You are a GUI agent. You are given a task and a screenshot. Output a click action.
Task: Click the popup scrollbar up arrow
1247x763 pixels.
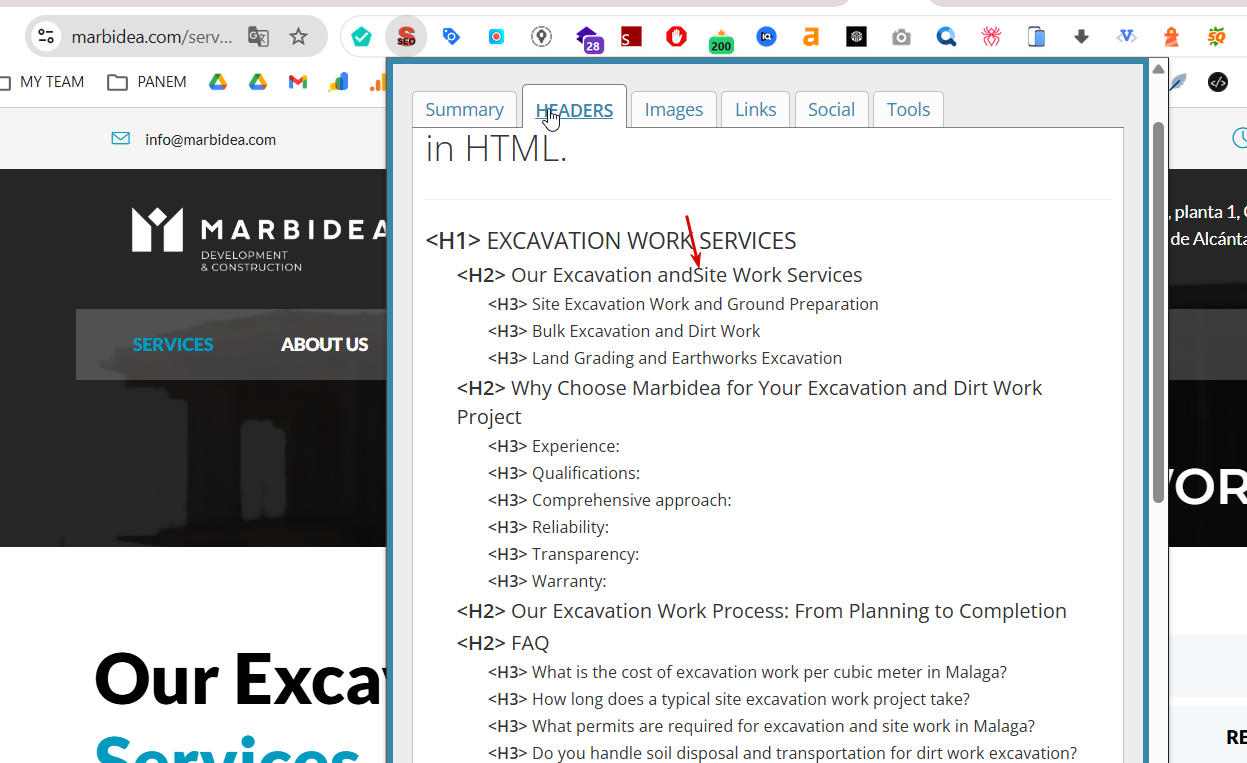pyautogui.click(x=1158, y=69)
